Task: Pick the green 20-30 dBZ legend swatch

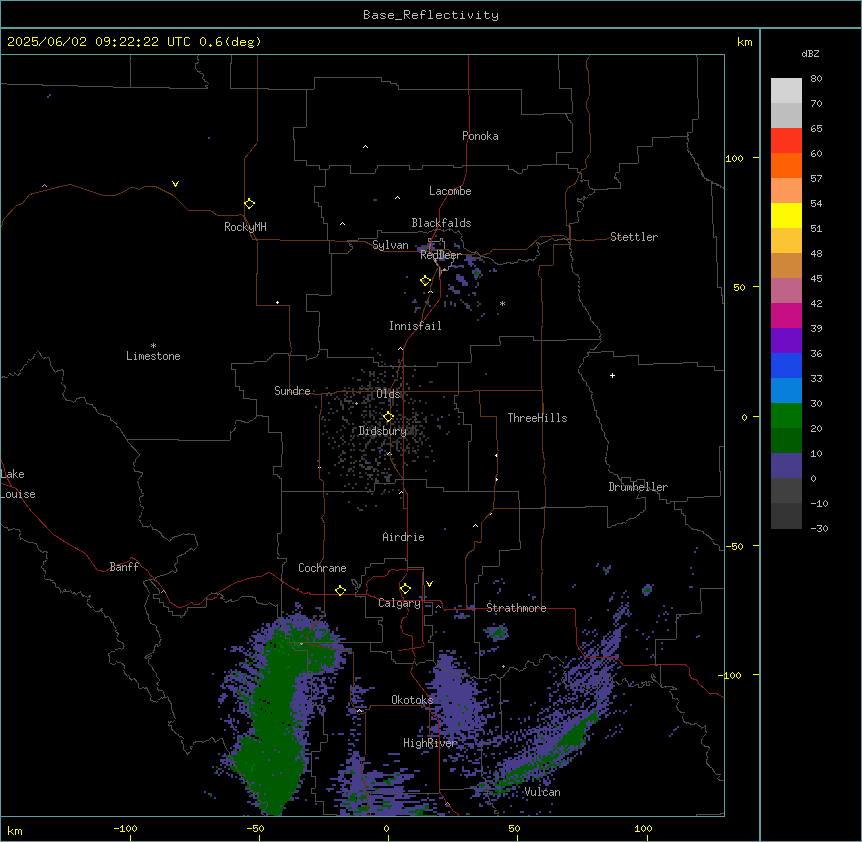Action: [786, 416]
